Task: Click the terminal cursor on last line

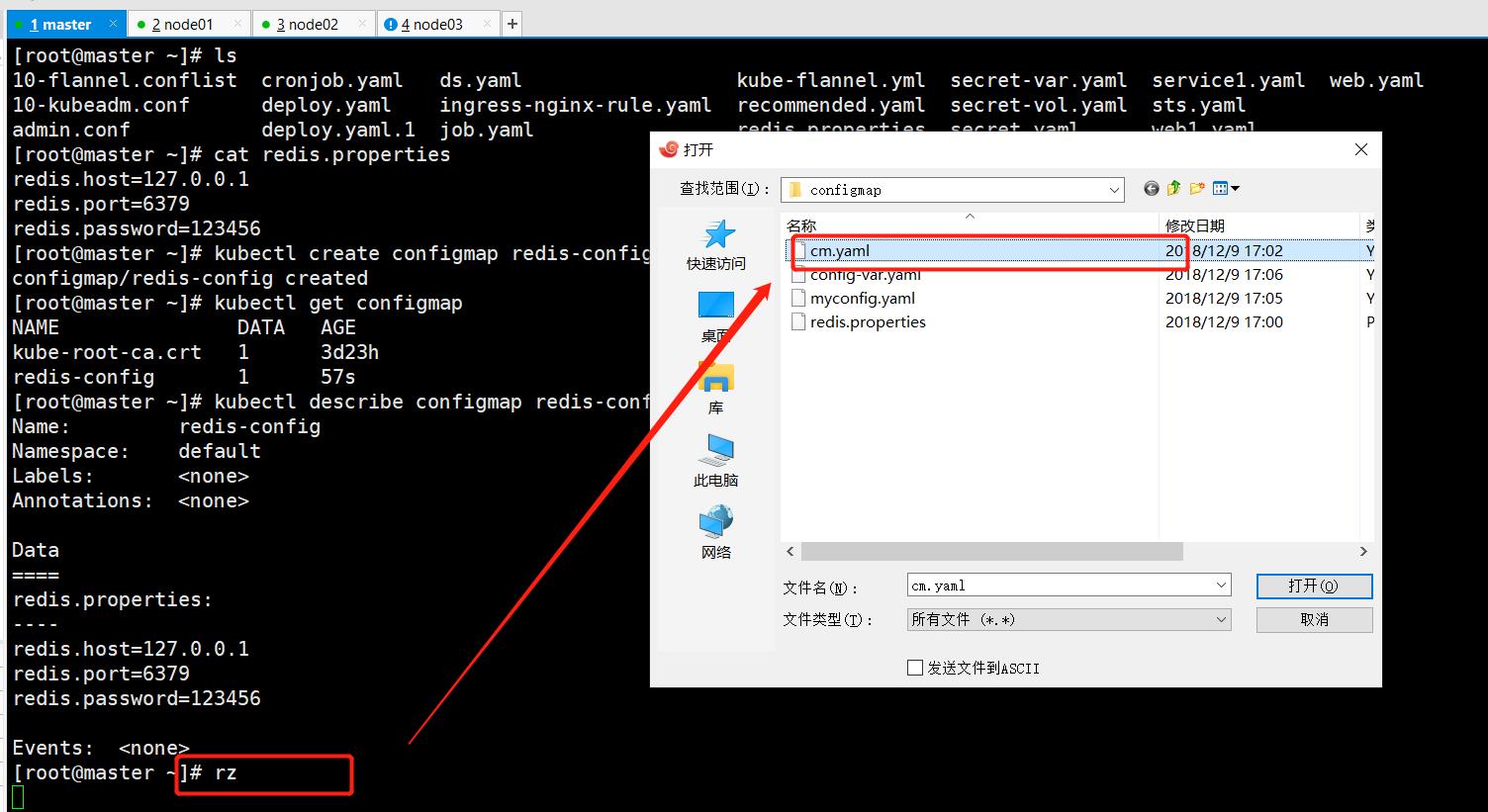Action: (x=18, y=797)
